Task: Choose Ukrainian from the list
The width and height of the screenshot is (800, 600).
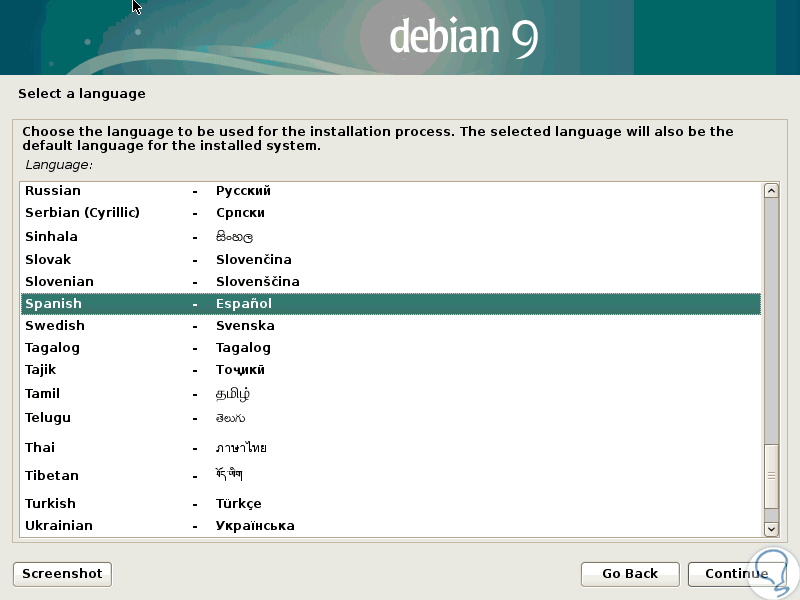Action: [391, 526]
